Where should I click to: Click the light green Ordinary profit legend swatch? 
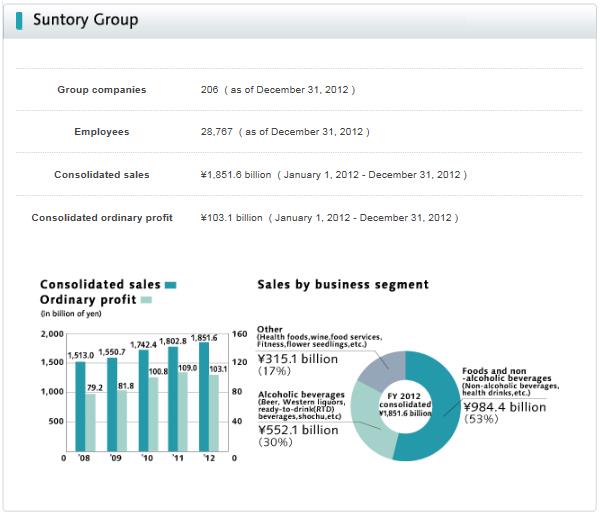point(146,299)
